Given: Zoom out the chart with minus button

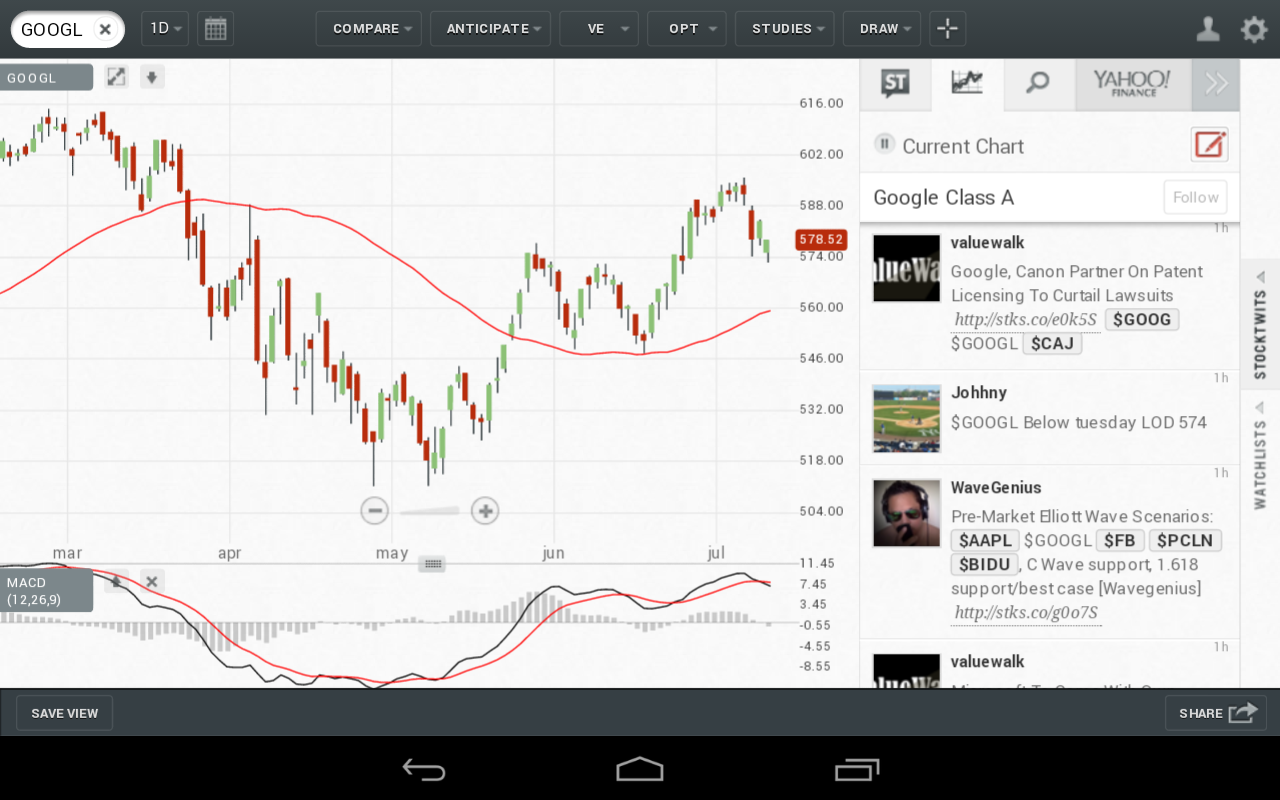Looking at the screenshot, I should [x=375, y=511].
